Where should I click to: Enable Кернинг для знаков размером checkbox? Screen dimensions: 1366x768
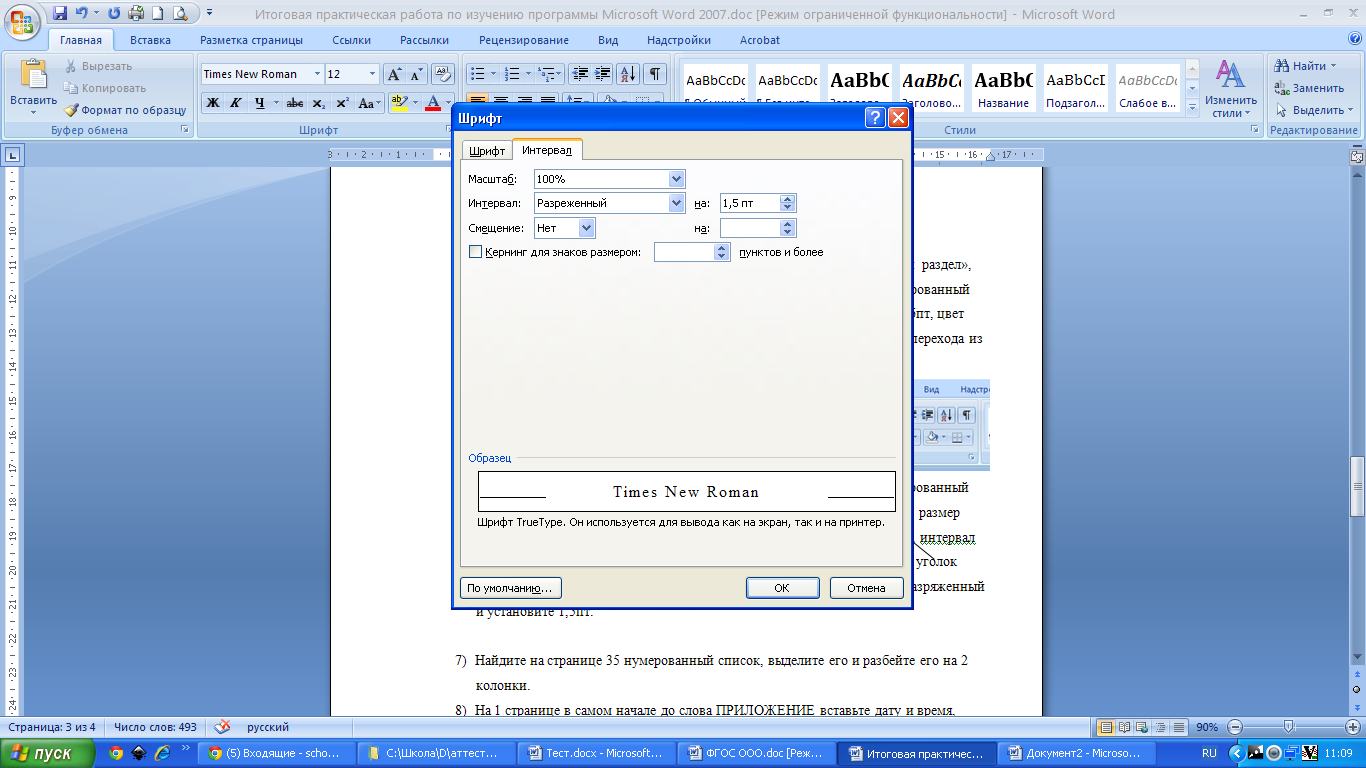point(476,252)
